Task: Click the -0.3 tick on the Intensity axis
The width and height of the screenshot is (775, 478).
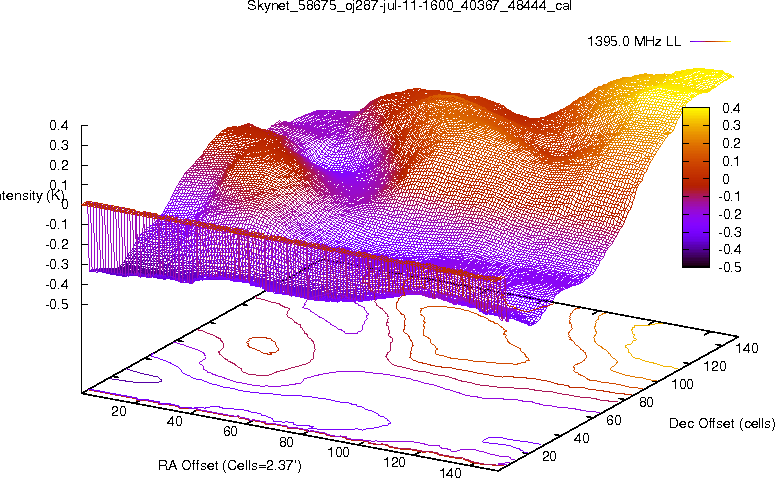Action: [57, 264]
